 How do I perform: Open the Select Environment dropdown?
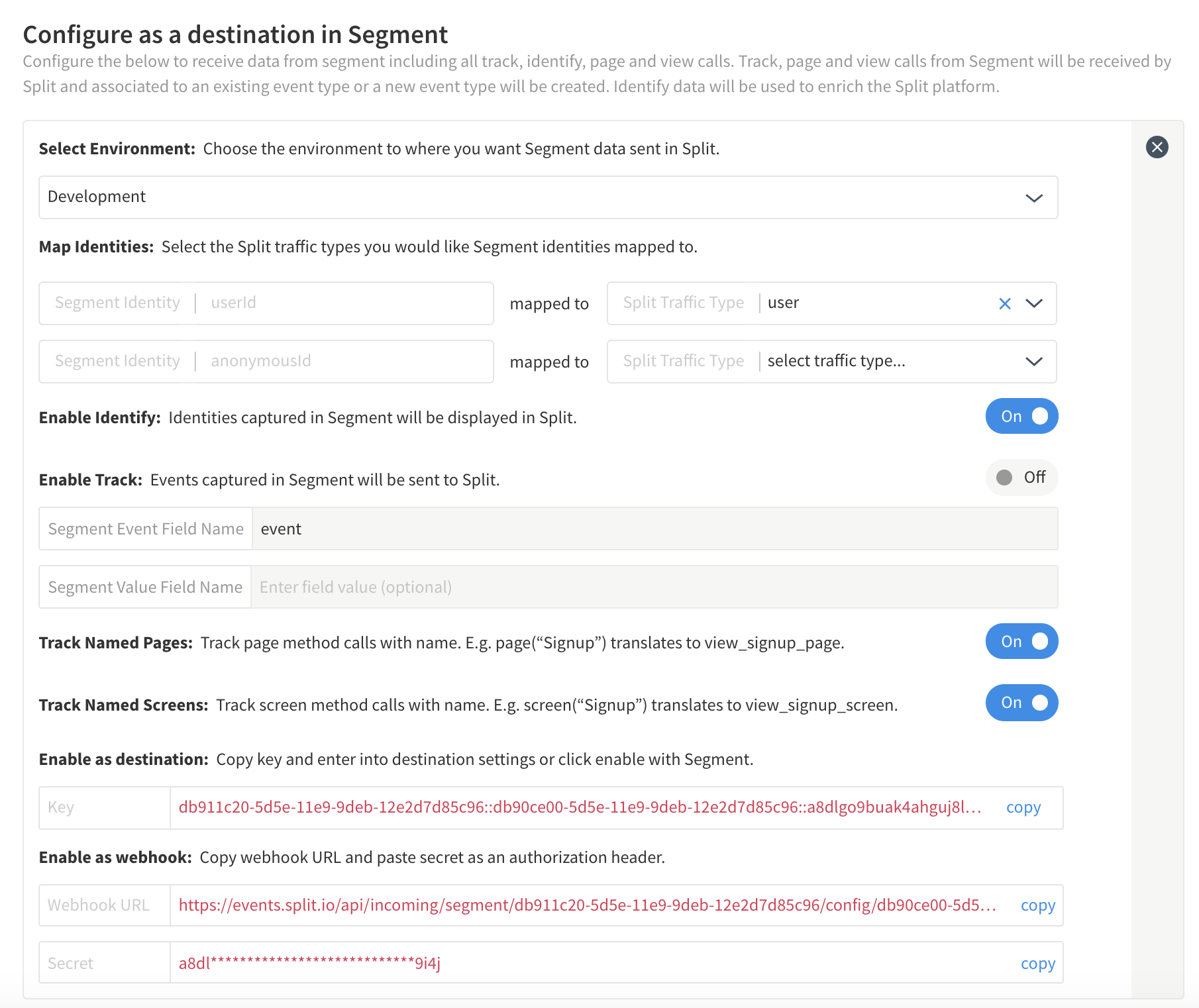pyautogui.click(x=1033, y=198)
